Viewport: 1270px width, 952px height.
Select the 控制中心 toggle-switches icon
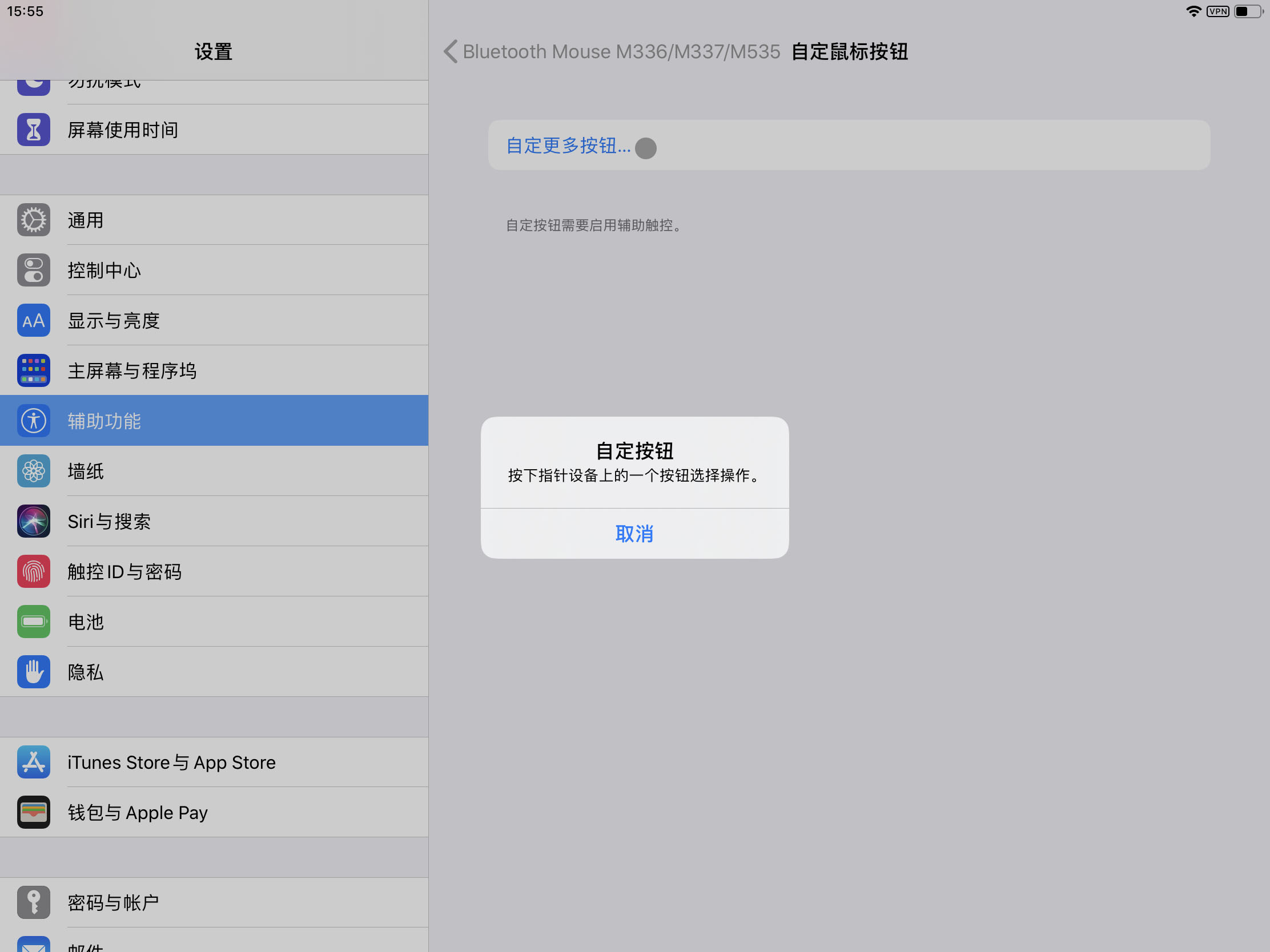[33, 270]
